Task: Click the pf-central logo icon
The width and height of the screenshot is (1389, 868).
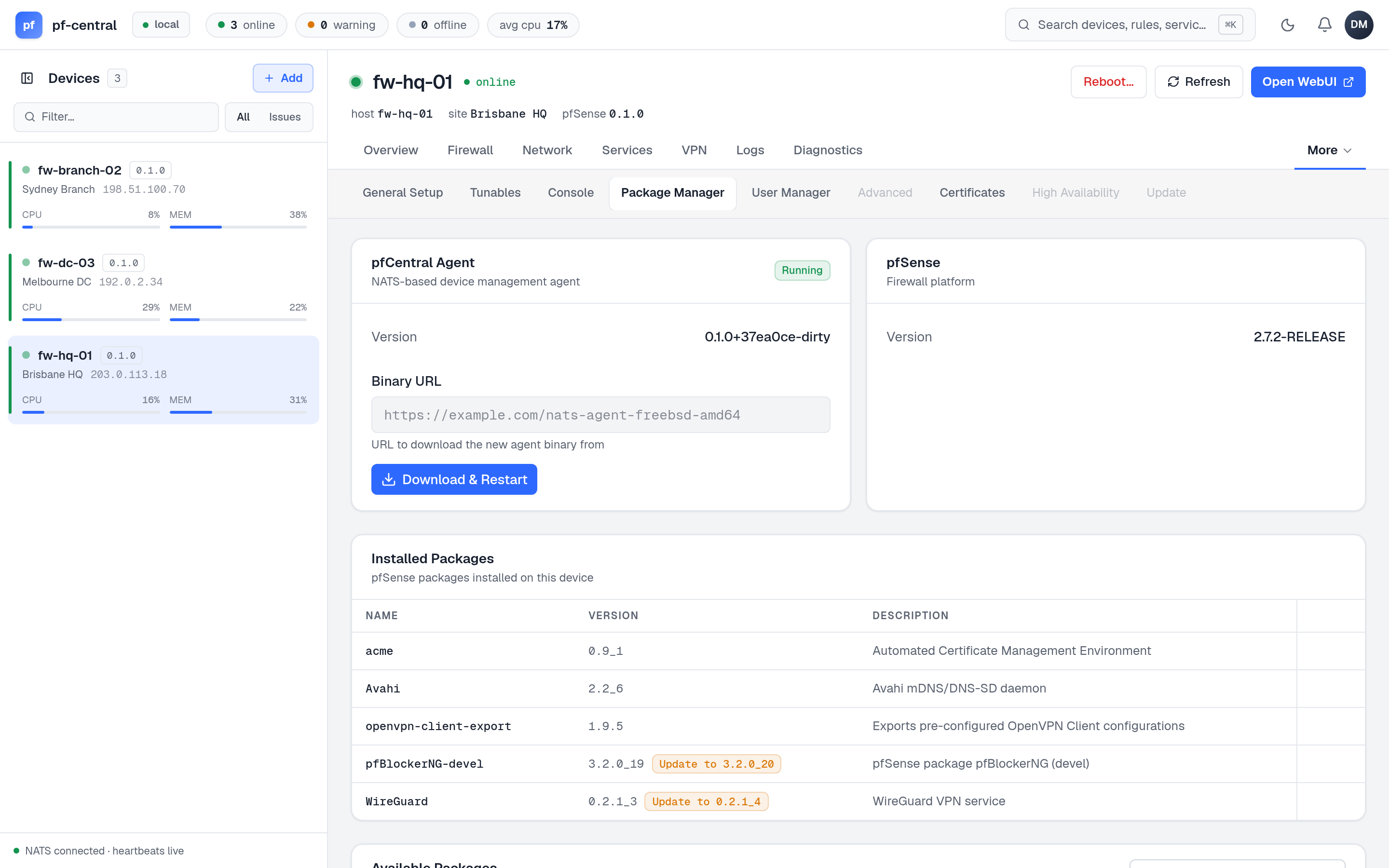Action: pyautogui.click(x=29, y=25)
